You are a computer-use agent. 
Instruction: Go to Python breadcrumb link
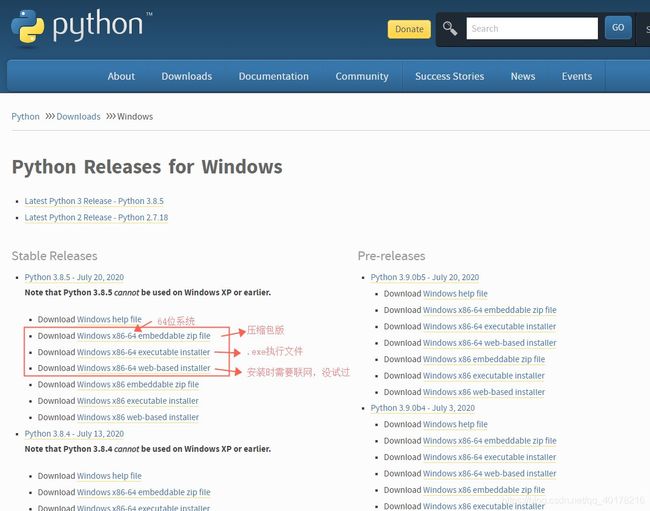(25, 116)
